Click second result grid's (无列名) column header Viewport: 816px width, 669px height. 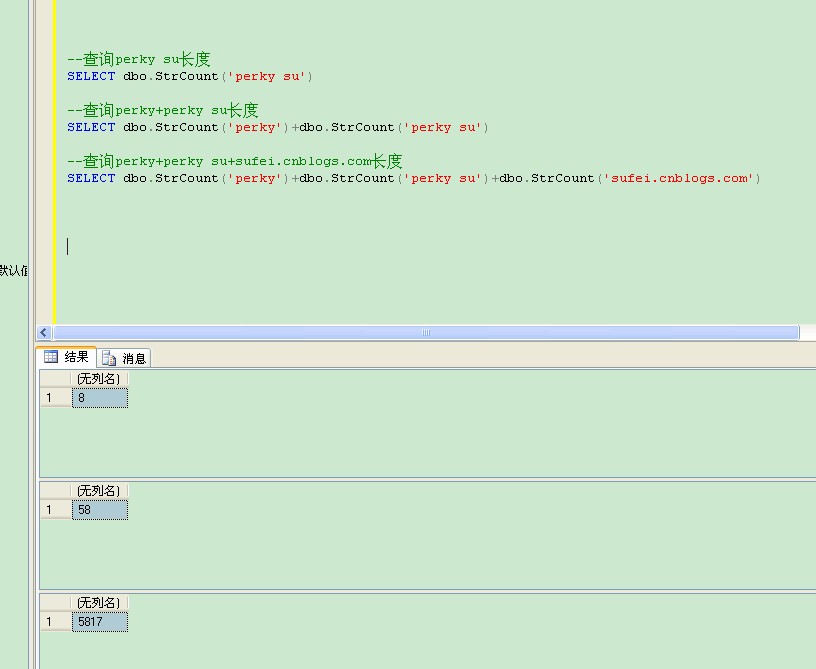[99, 491]
